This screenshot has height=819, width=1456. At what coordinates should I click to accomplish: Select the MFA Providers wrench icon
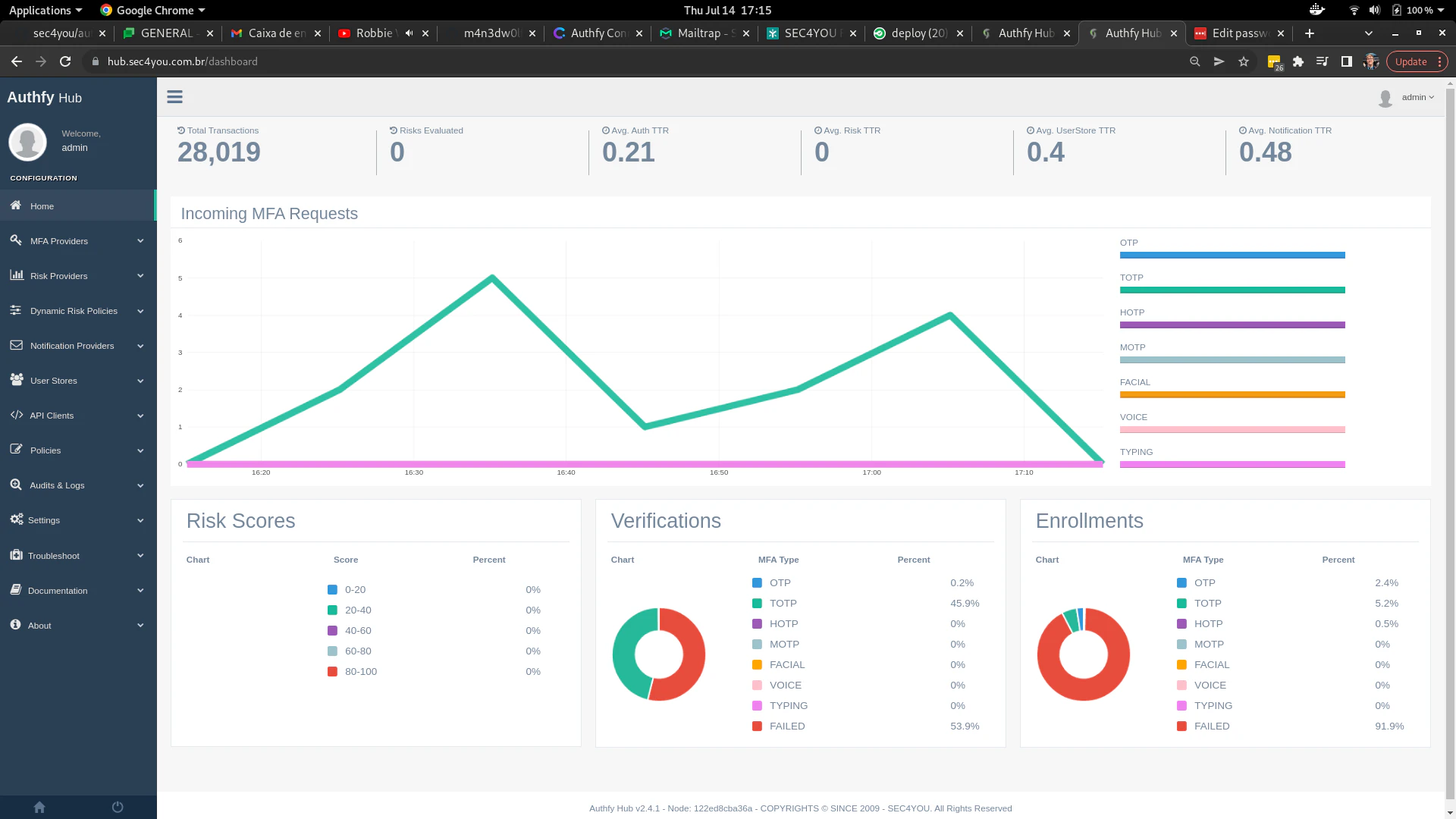click(x=16, y=240)
